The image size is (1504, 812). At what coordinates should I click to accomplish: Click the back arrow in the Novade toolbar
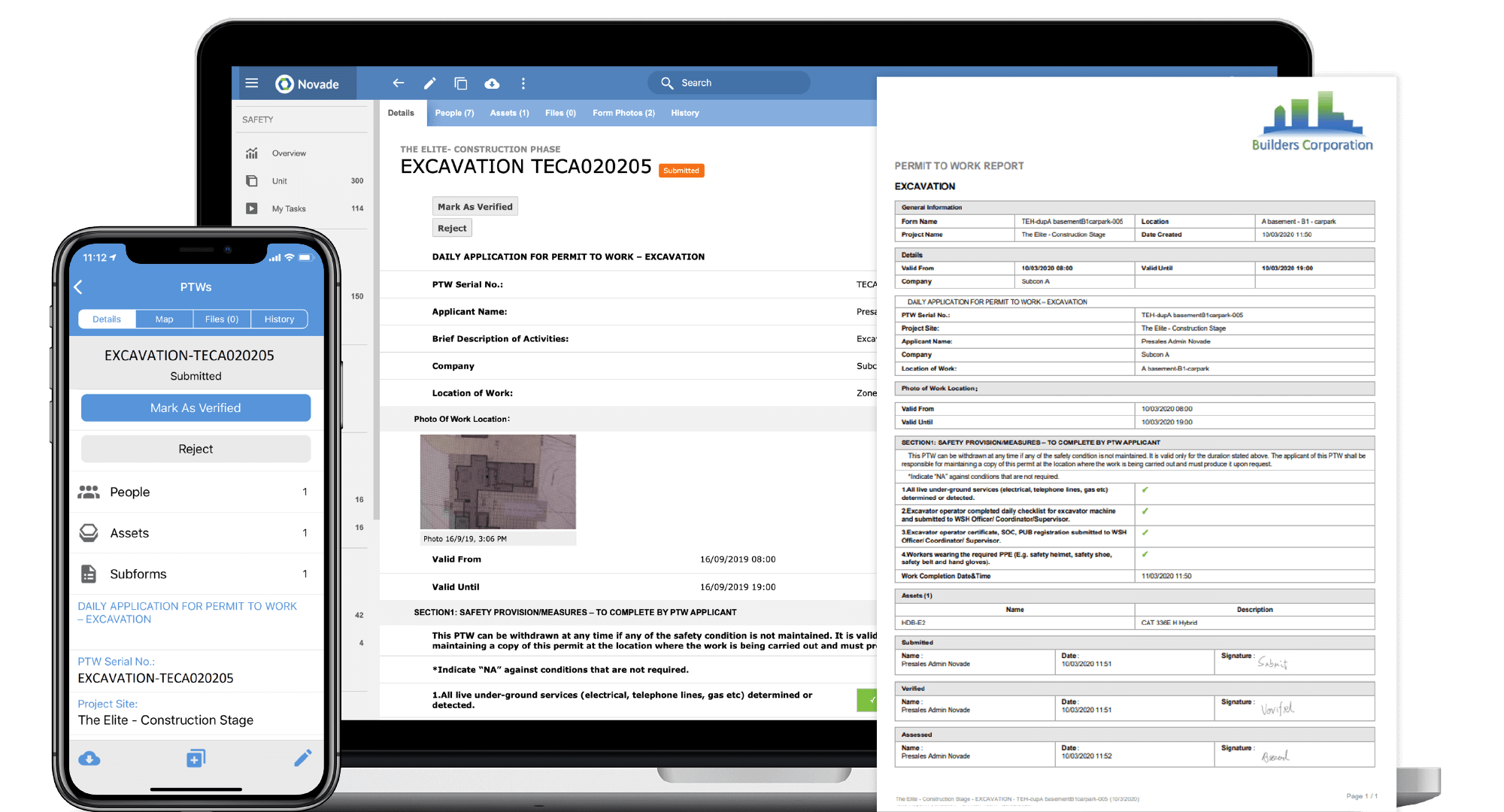[x=398, y=83]
